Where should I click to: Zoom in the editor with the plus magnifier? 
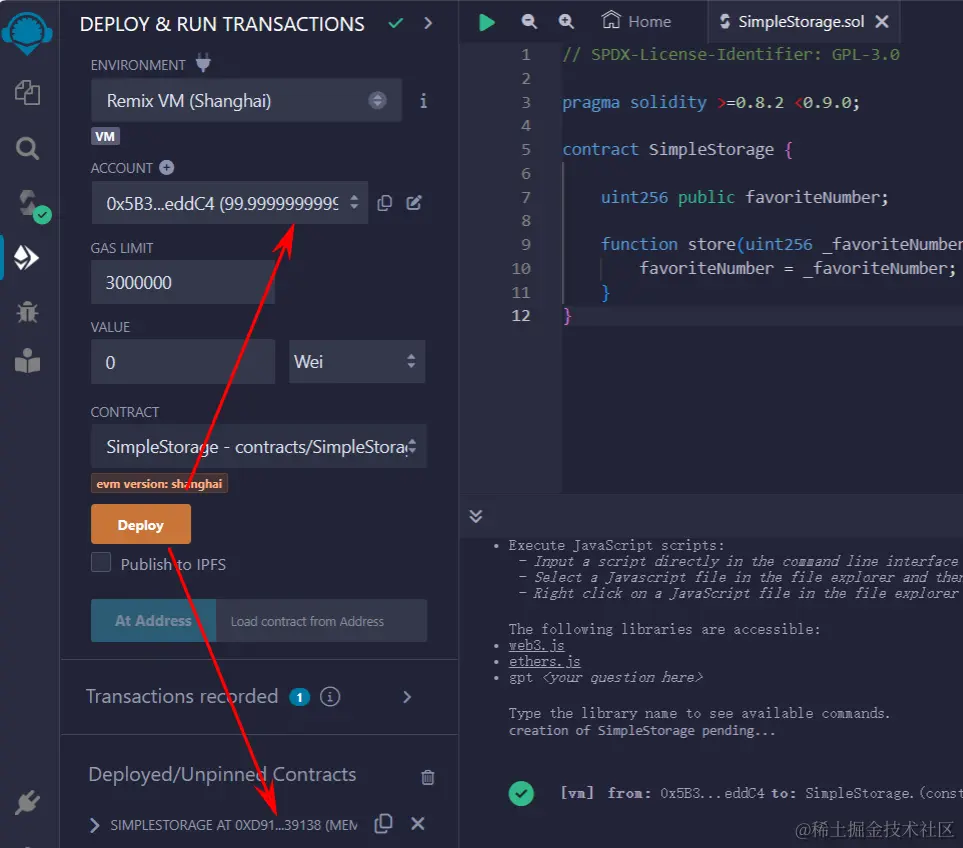click(566, 21)
